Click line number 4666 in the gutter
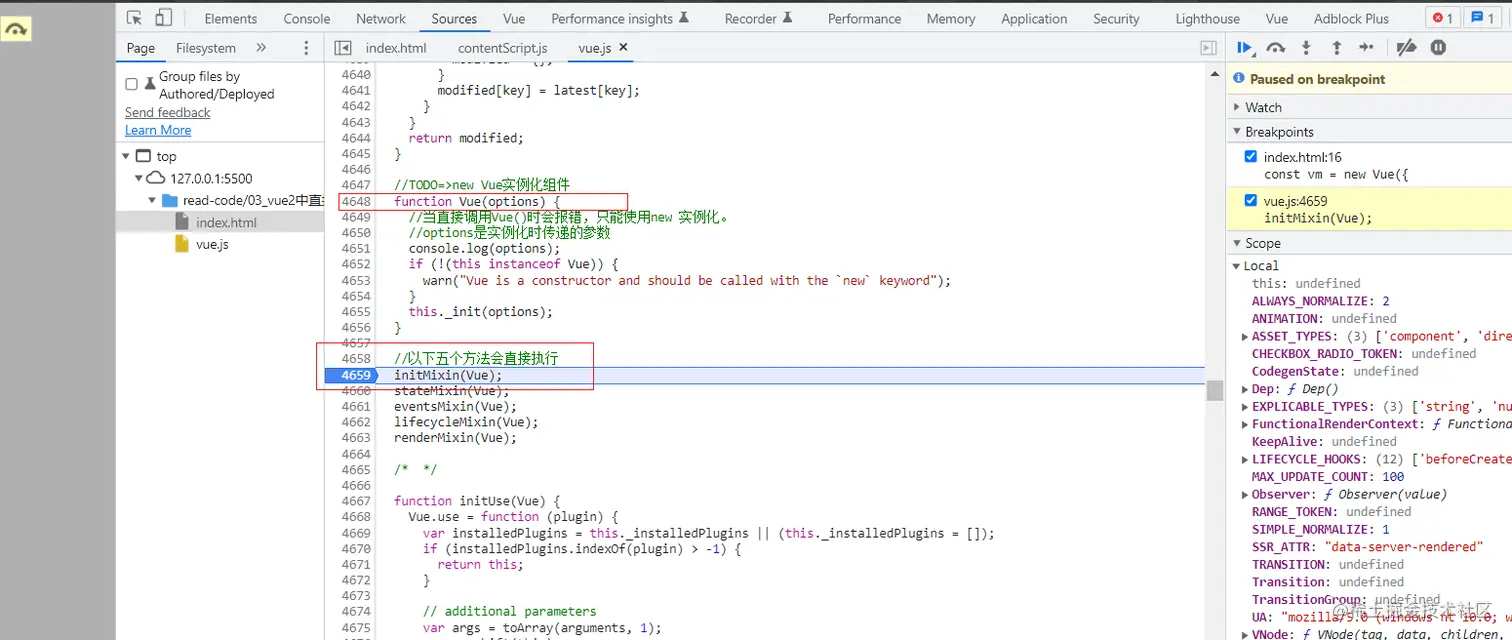Screen dimensions: 1512x640 click(355, 485)
